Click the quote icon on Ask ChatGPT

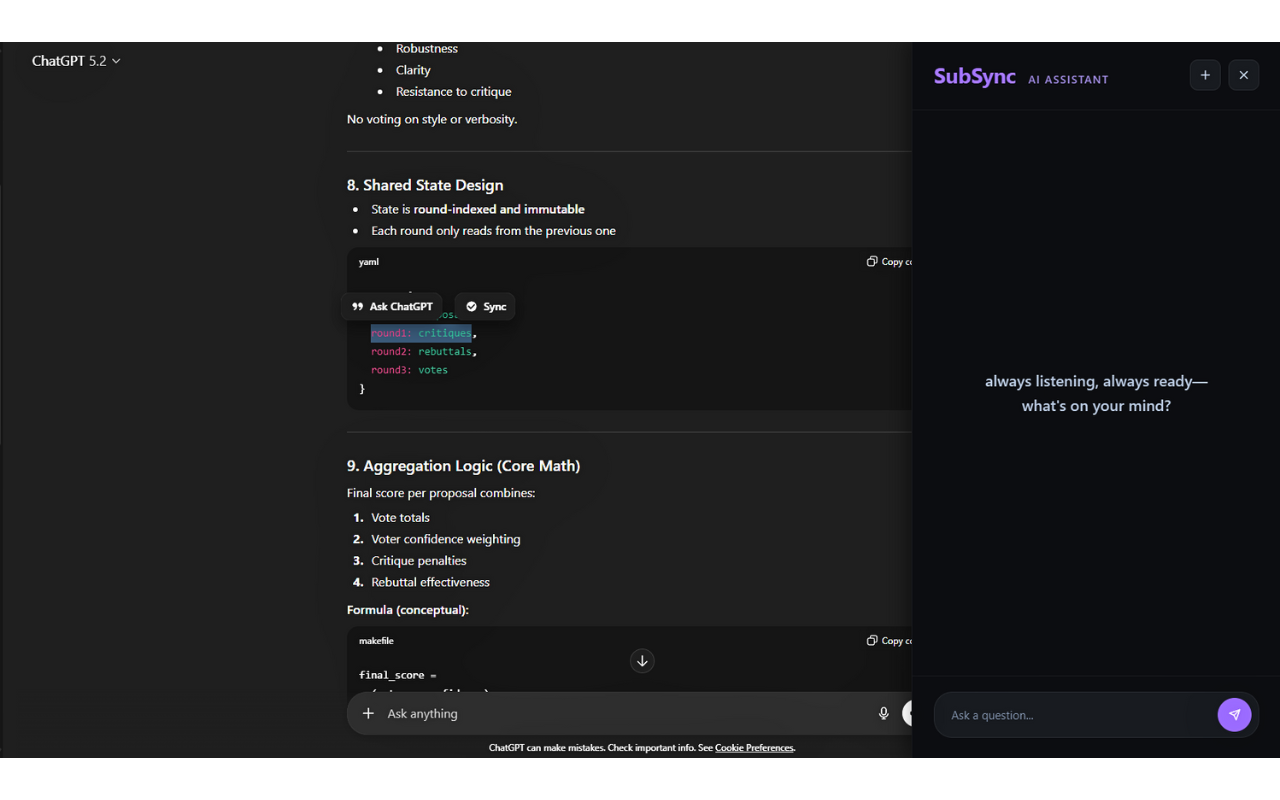point(359,306)
